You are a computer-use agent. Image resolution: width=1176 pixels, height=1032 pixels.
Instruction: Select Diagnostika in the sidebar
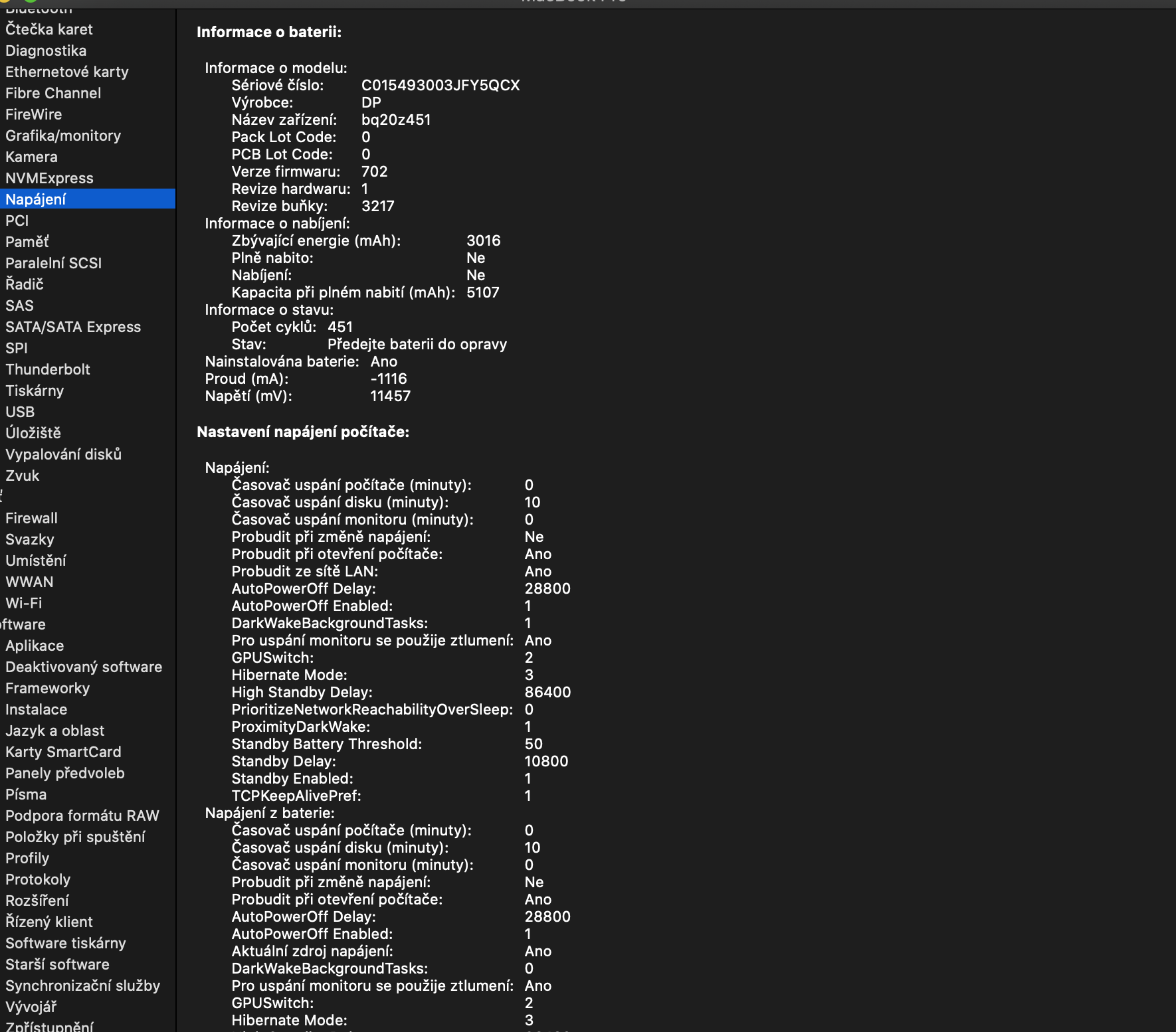click(46, 50)
